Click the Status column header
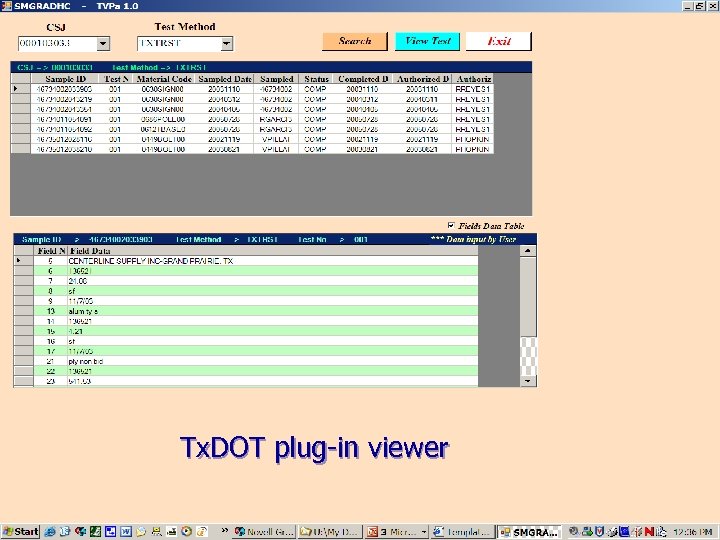Image resolution: width=720 pixels, height=540 pixels. coord(316,79)
